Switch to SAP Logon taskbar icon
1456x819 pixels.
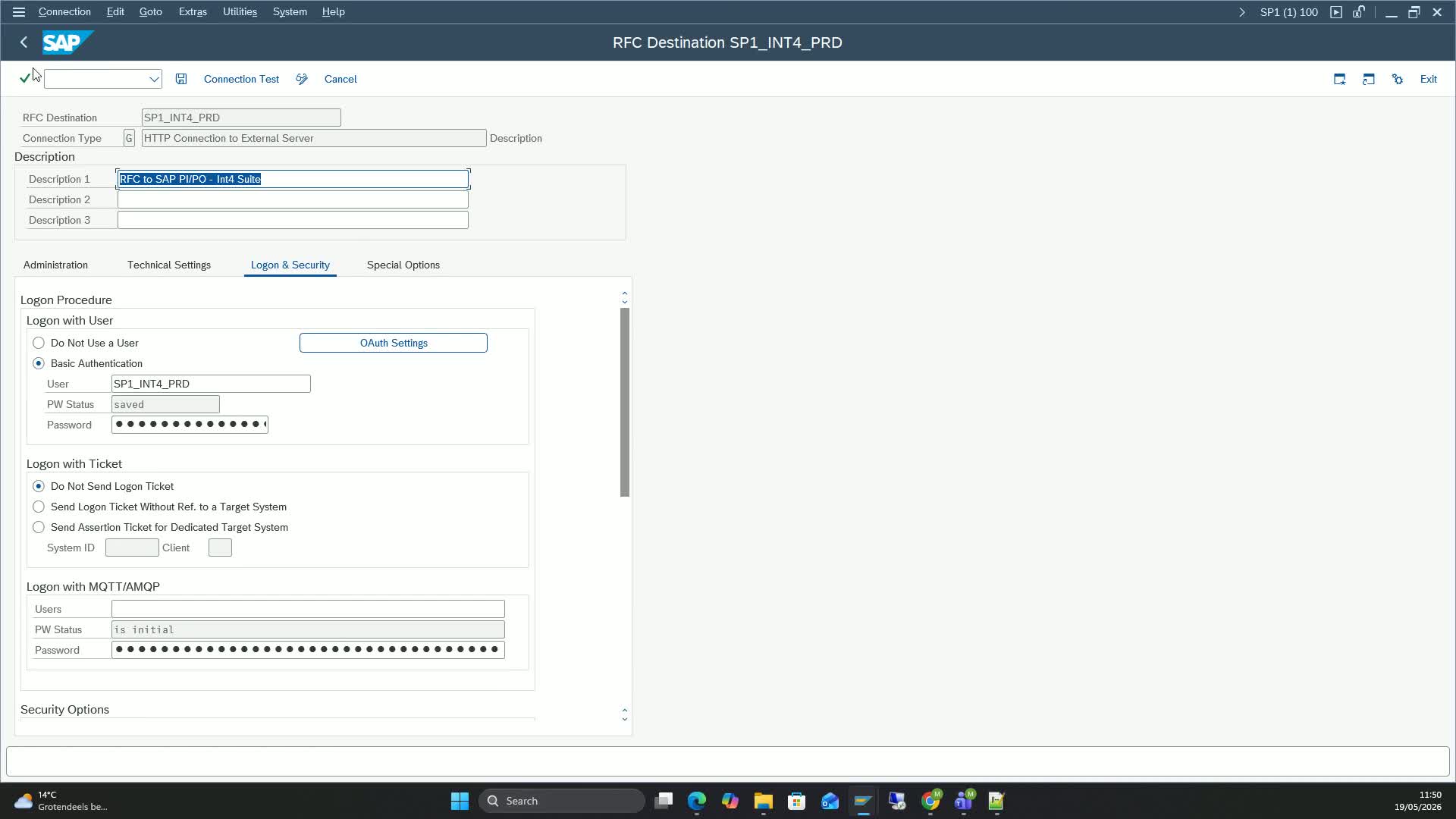[x=863, y=801]
